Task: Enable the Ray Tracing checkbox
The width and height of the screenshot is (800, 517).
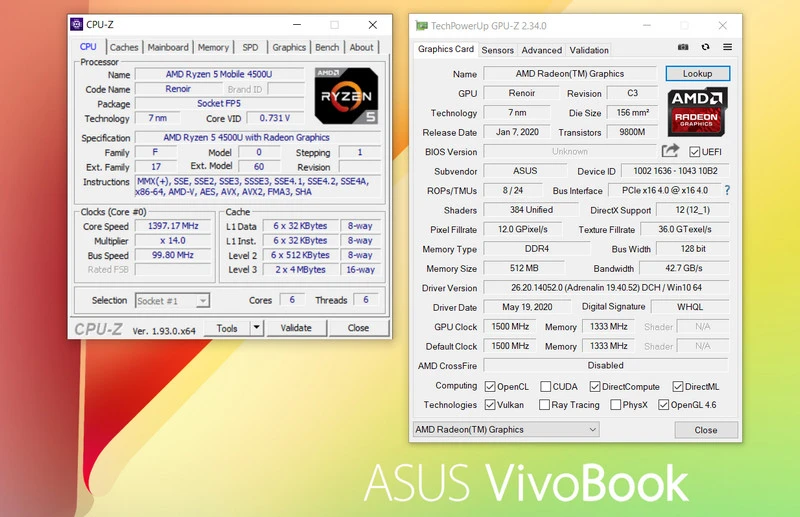Action: pyautogui.click(x=544, y=405)
